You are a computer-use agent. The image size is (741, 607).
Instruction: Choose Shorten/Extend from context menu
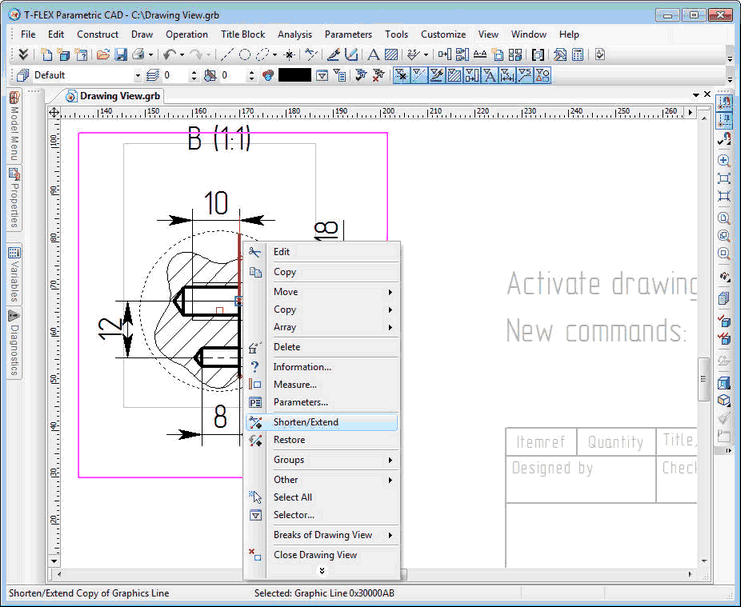[x=306, y=422]
